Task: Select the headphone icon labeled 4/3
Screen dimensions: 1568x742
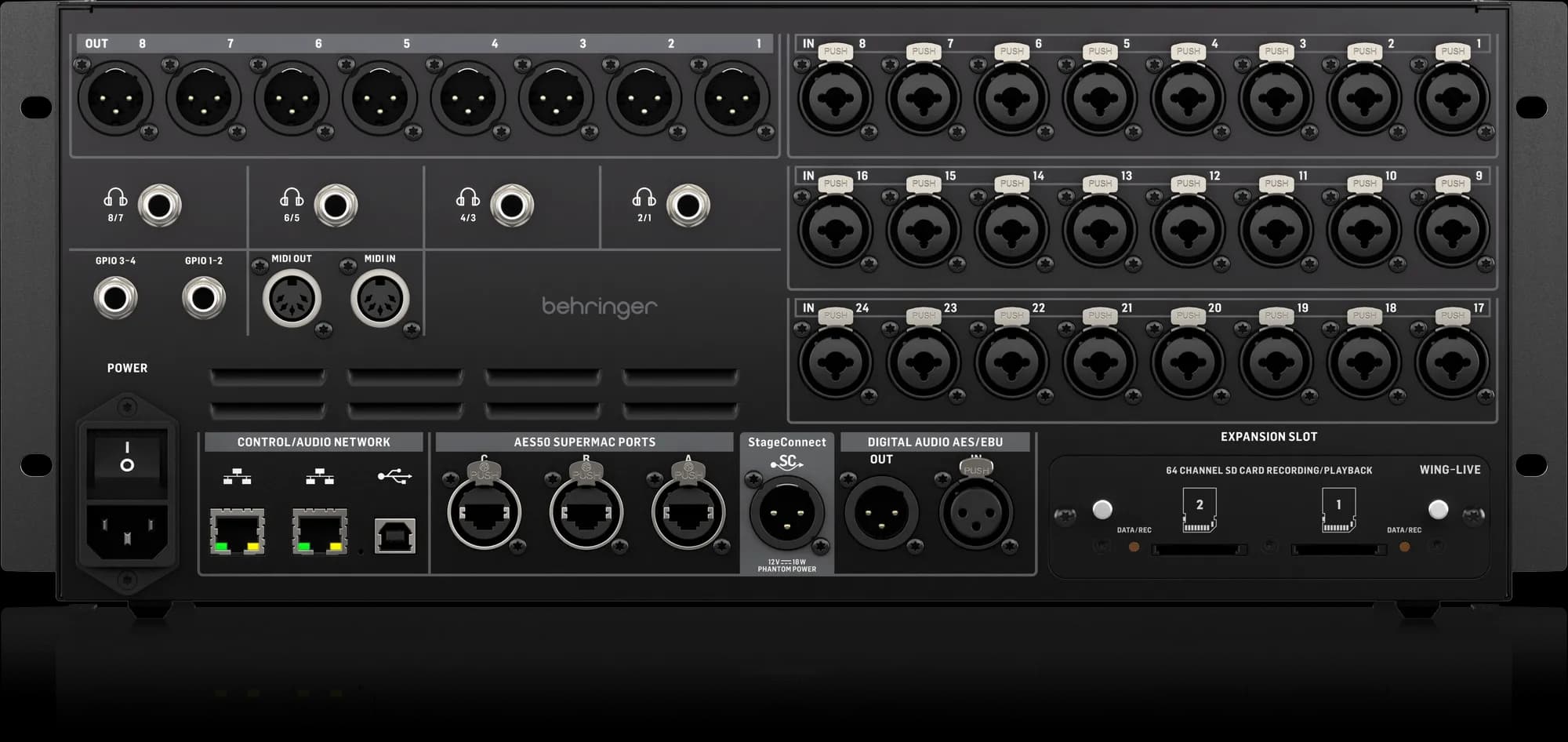Action: [468, 197]
